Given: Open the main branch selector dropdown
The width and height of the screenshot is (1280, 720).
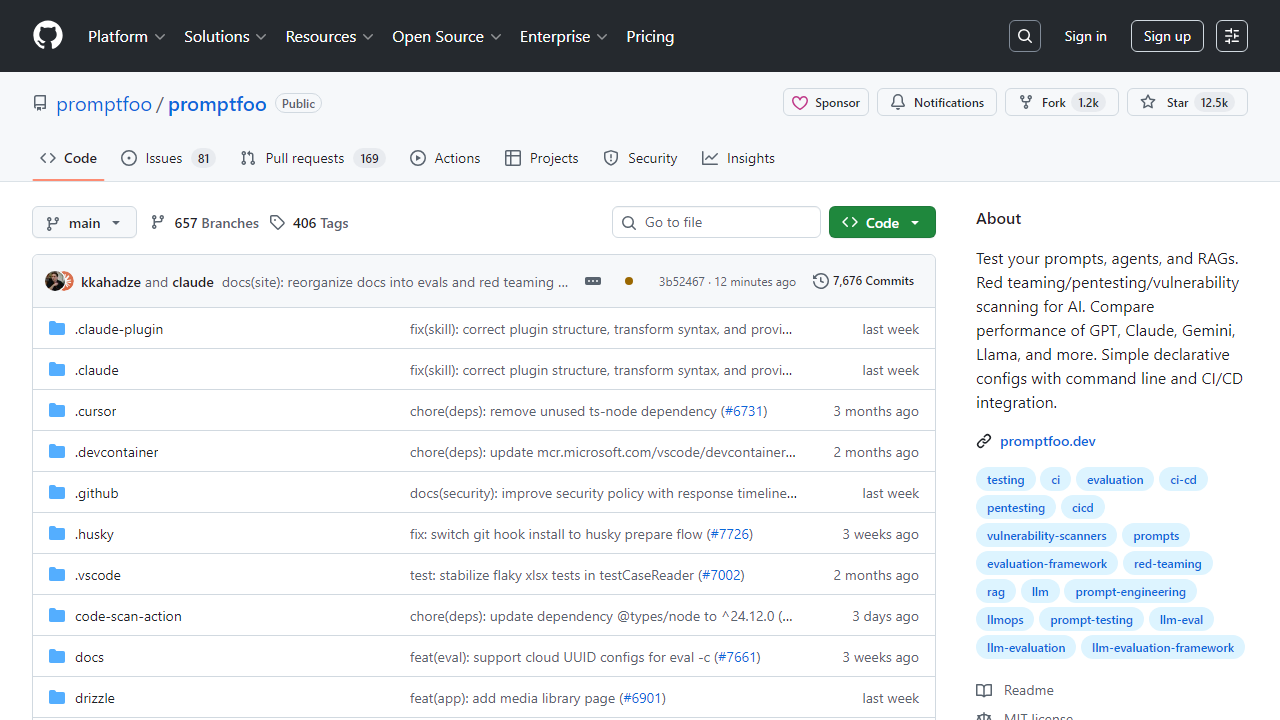Looking at the screenshot, I should [84, 222].
